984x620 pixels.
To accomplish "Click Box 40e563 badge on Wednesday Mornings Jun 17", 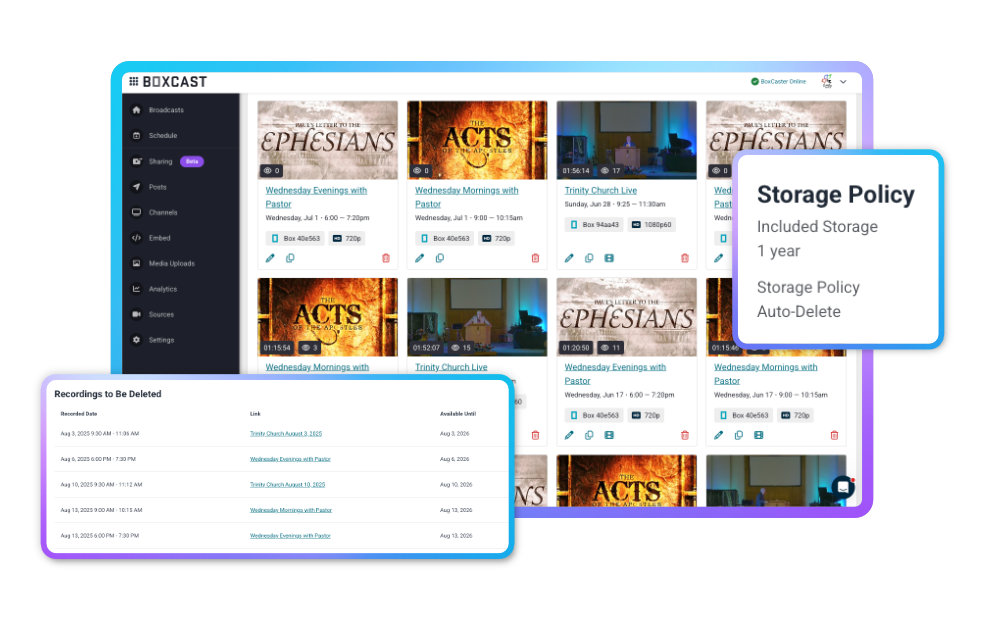I will point(744,415).
